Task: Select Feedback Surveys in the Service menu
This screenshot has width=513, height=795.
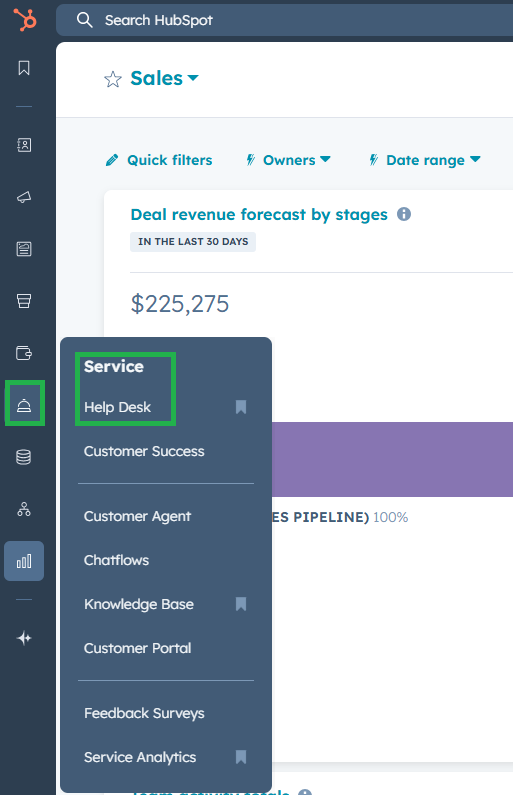Action: (144, 713)
